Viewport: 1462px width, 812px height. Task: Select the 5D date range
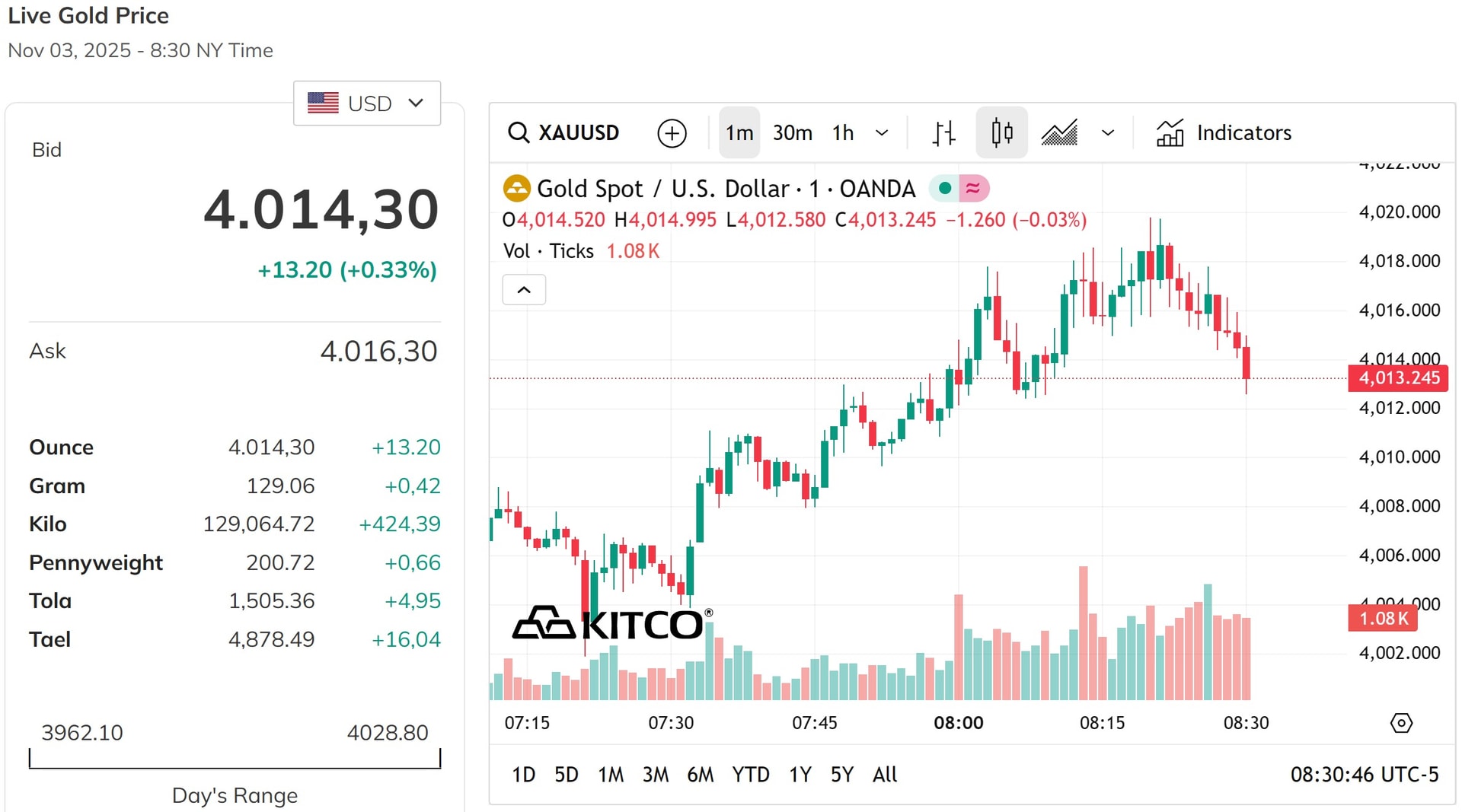pos(566,775)
